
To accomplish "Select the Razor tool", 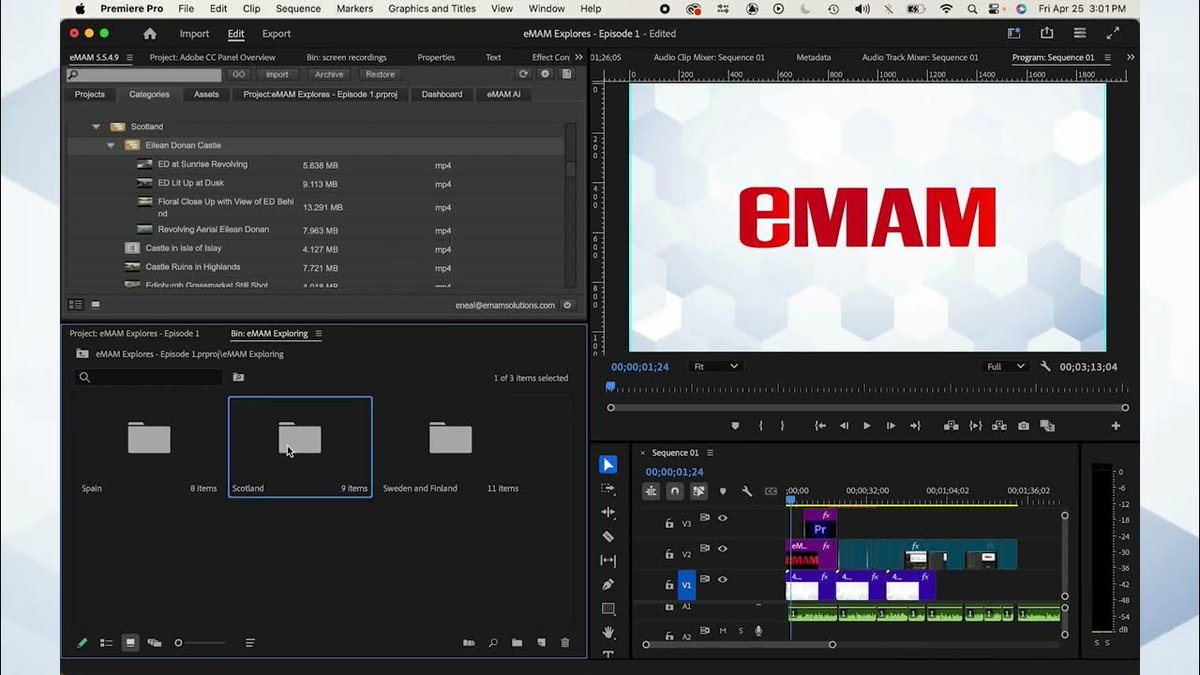I will [608, 536].
